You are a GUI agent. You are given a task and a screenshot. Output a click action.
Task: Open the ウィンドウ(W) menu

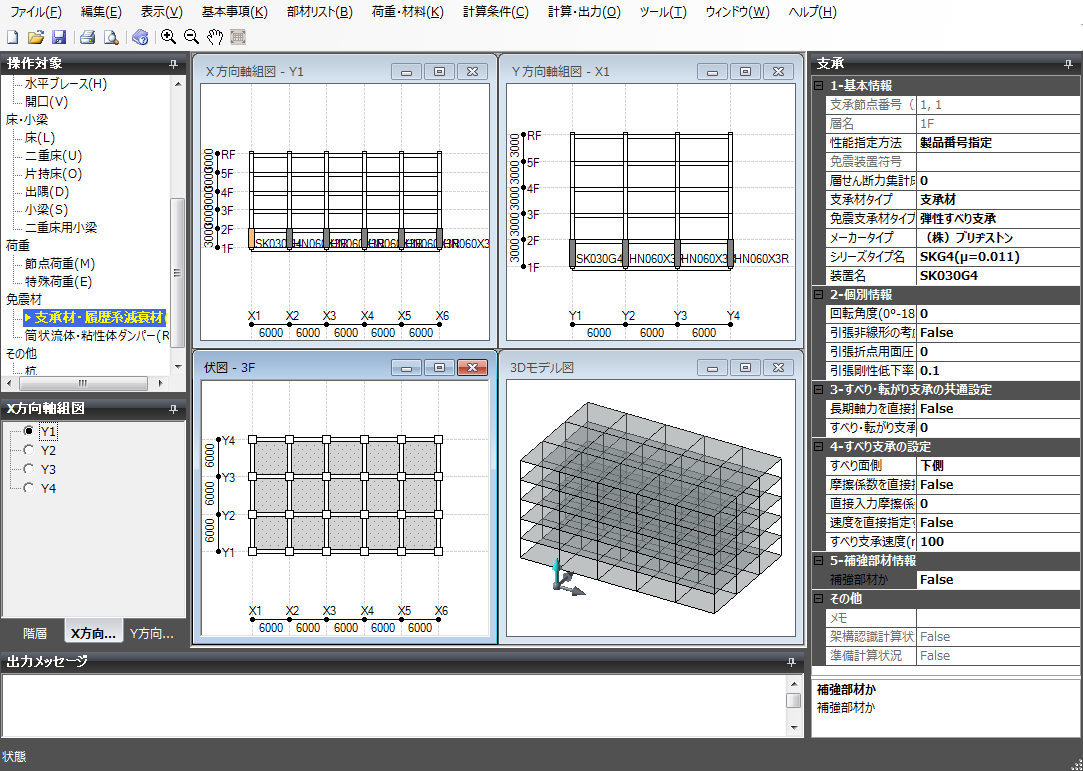pos(738,12)
